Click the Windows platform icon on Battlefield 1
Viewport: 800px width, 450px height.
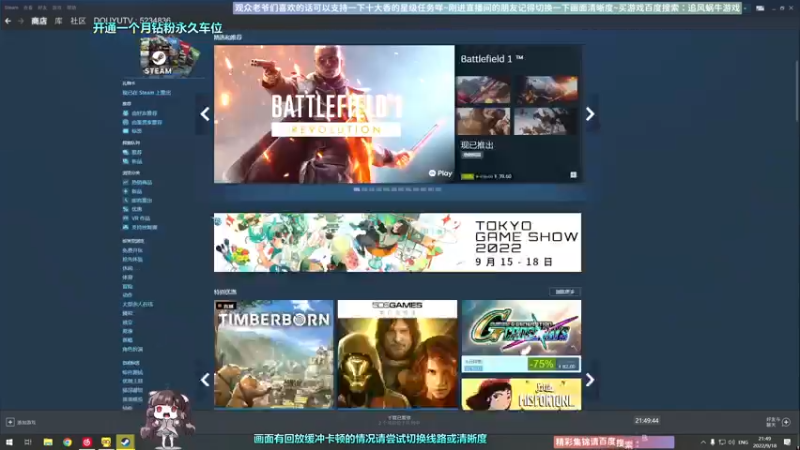pos(573,175)
